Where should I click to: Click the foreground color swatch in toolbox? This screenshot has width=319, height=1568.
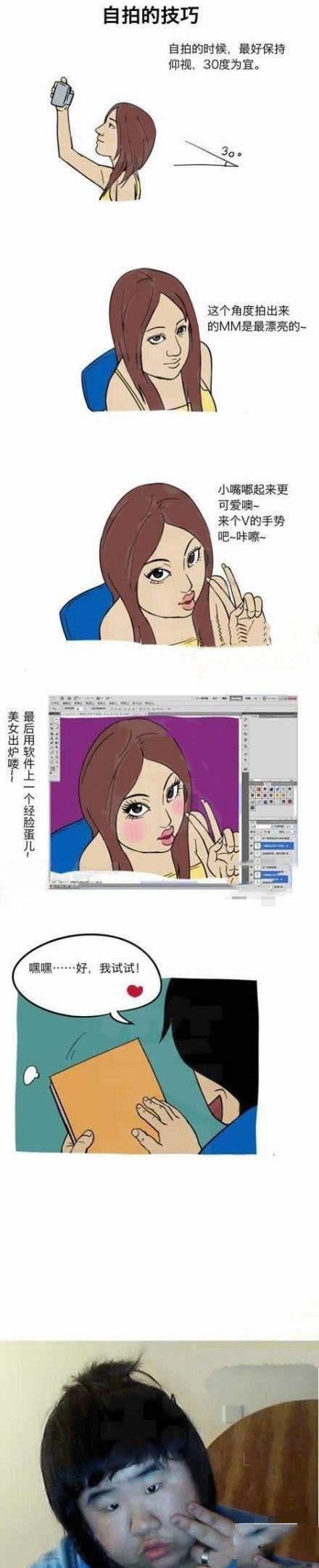(52, 768)
